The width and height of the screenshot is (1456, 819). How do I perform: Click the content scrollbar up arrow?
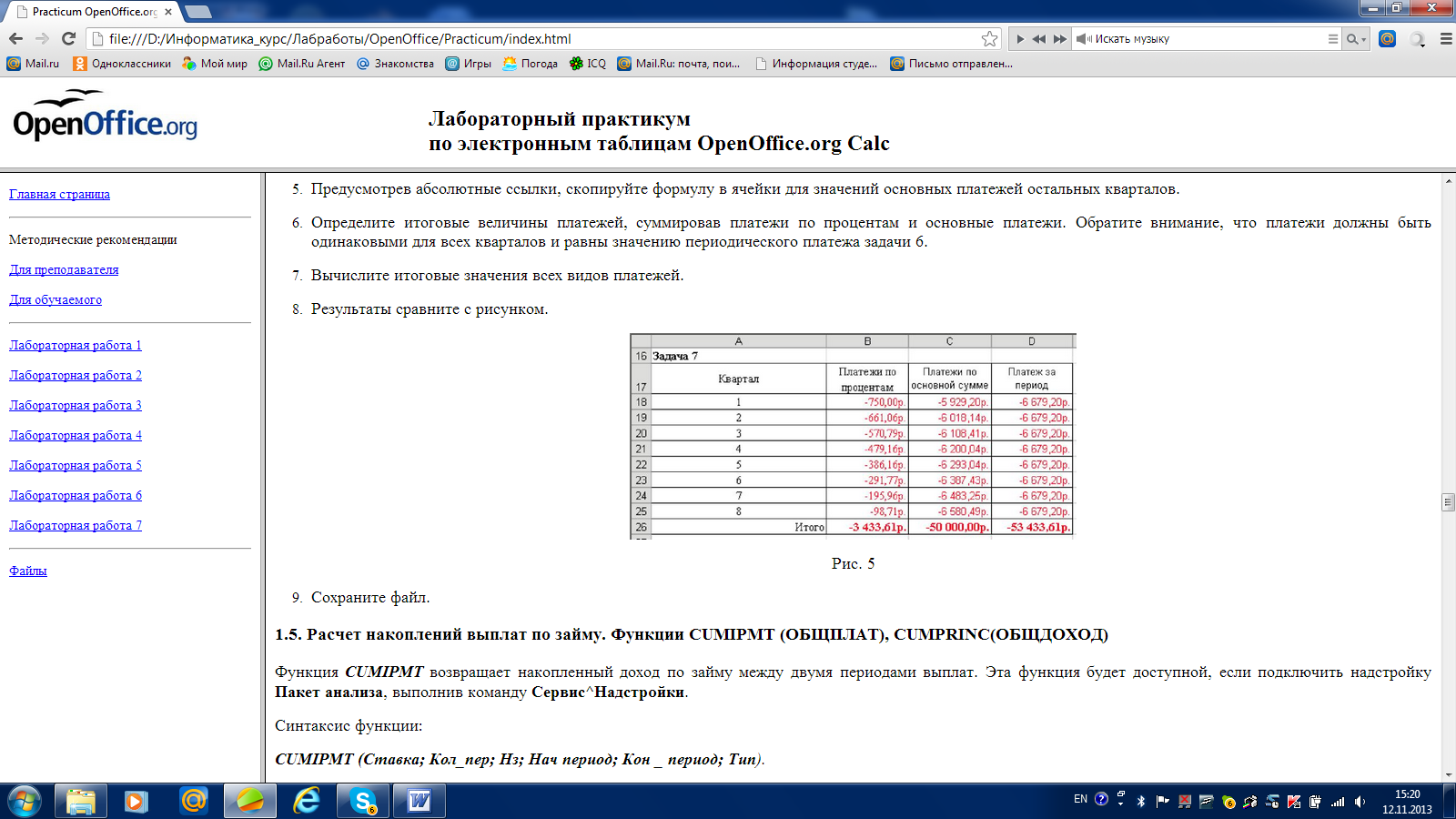pos(1448,181)
